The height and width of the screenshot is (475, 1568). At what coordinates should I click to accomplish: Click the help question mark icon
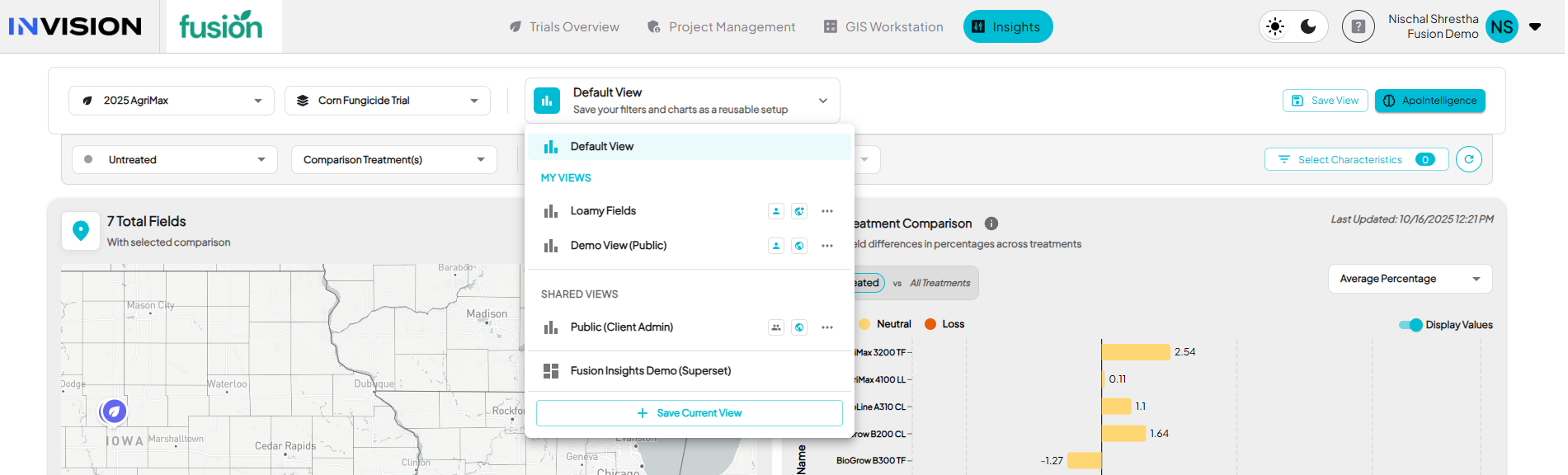[x=1358, y=26]
